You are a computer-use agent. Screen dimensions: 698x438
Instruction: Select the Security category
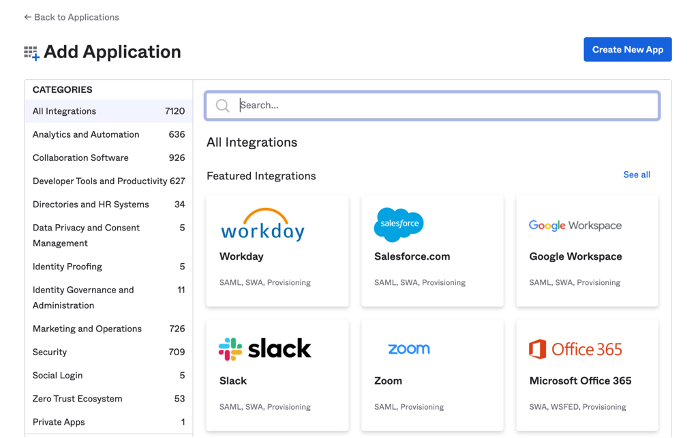coord(109,352)
